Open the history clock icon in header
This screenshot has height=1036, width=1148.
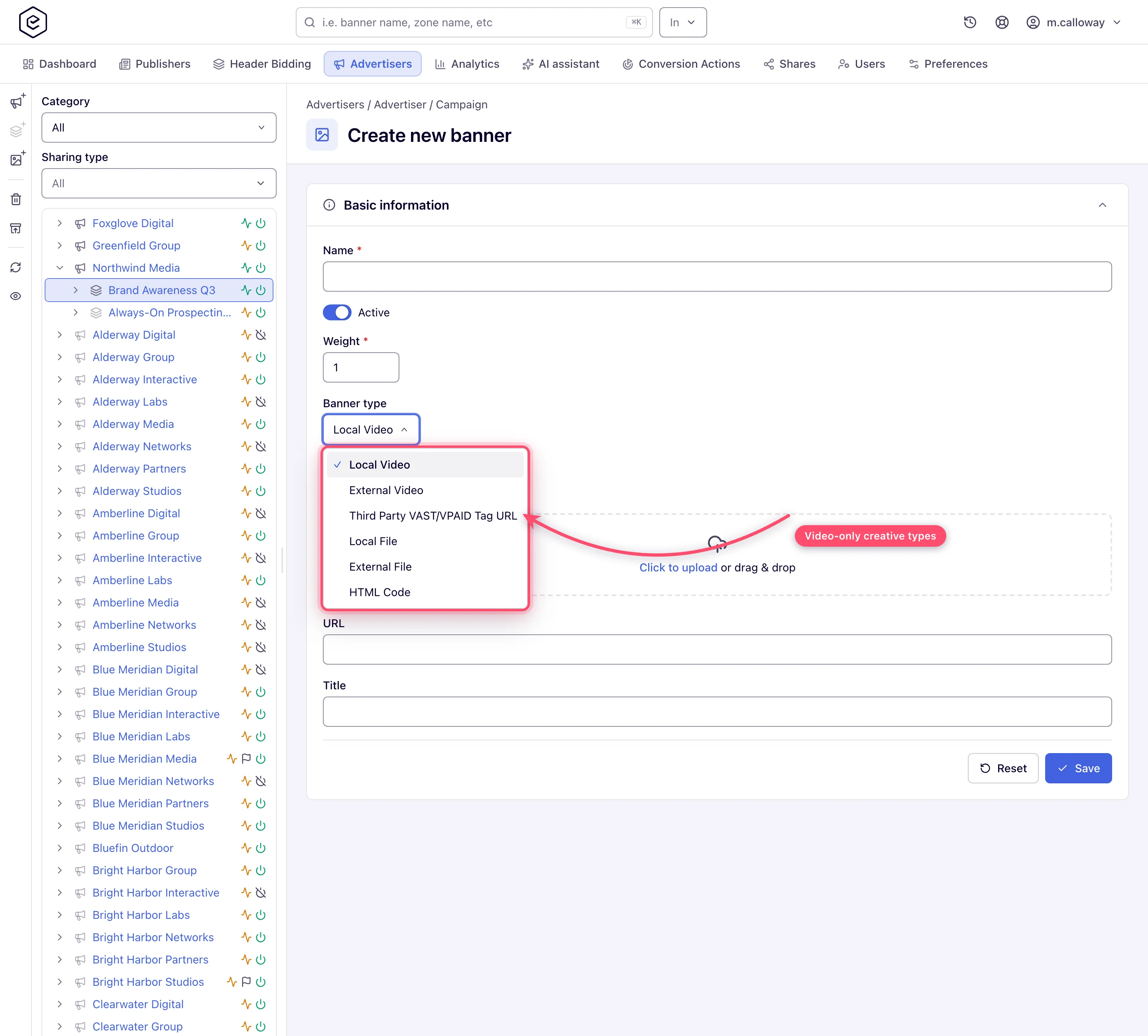(x=970, y=22)
